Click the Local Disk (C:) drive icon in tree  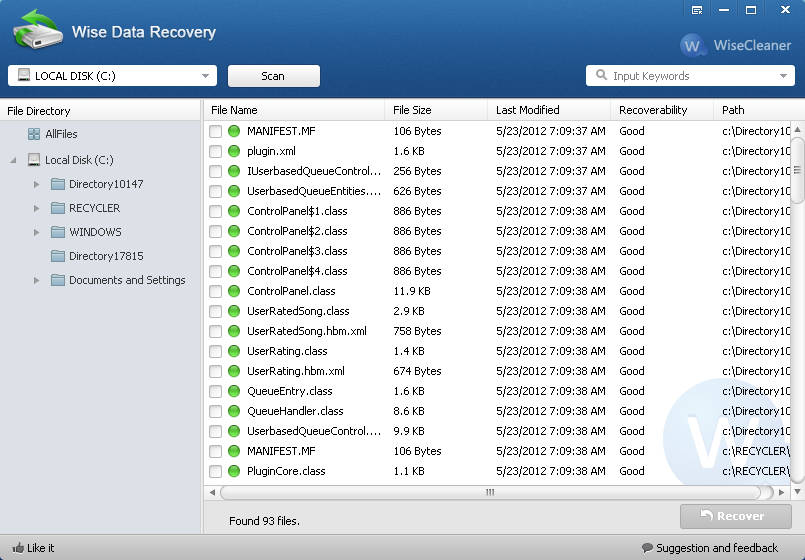click(34, 160)
